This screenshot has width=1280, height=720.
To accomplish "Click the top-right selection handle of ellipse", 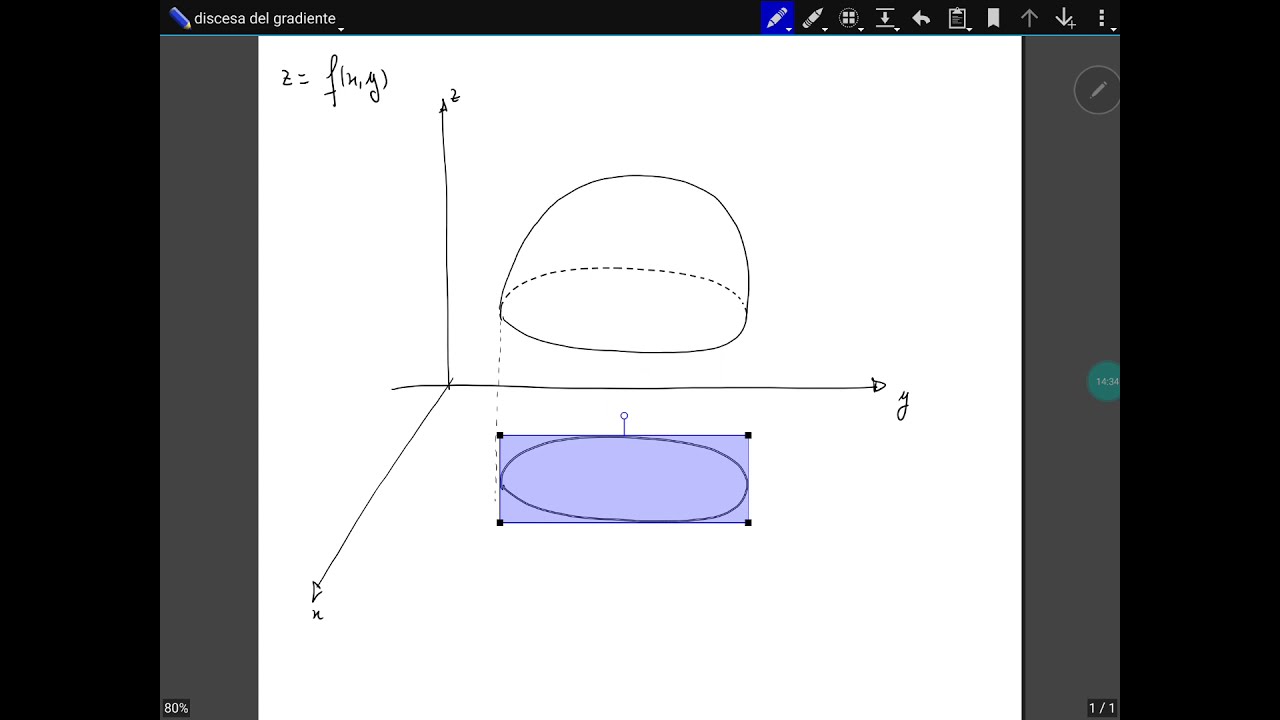I will point(748,435).
